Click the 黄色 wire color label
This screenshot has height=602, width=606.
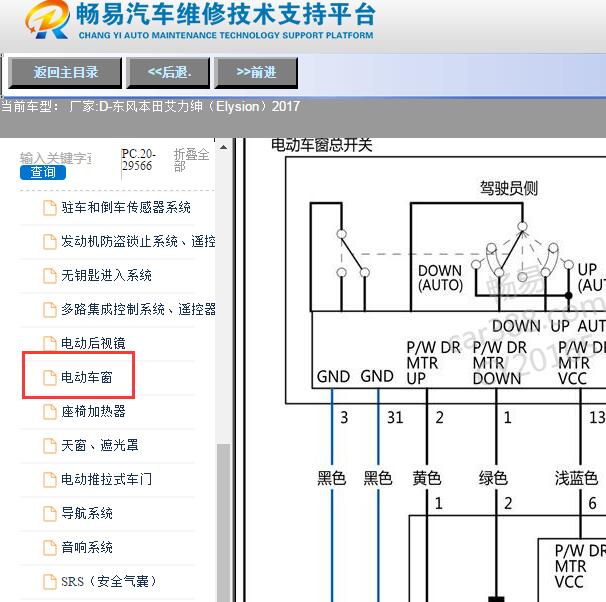[x=427, y=478]
